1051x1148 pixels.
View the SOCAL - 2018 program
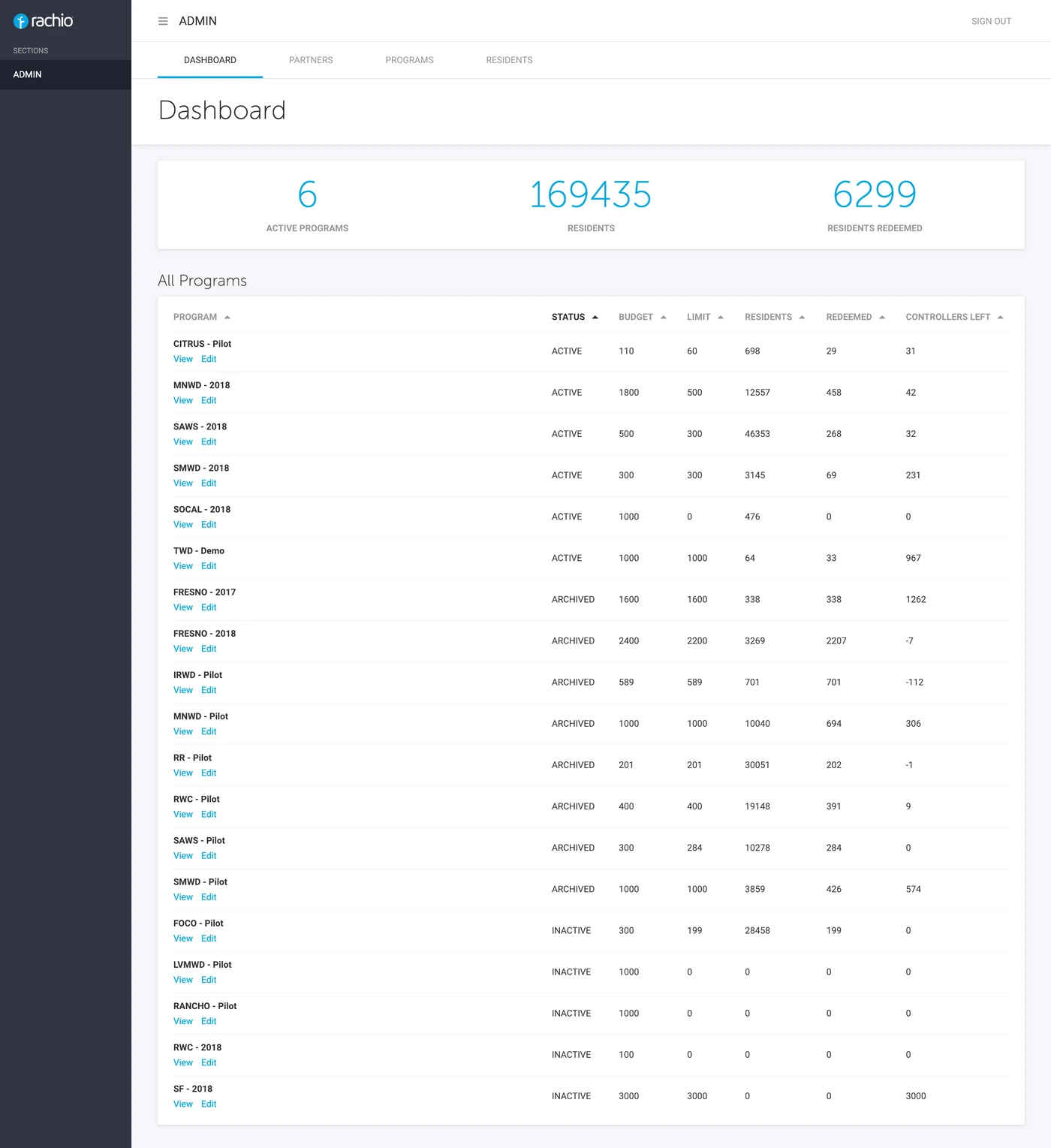coord(183,524)
